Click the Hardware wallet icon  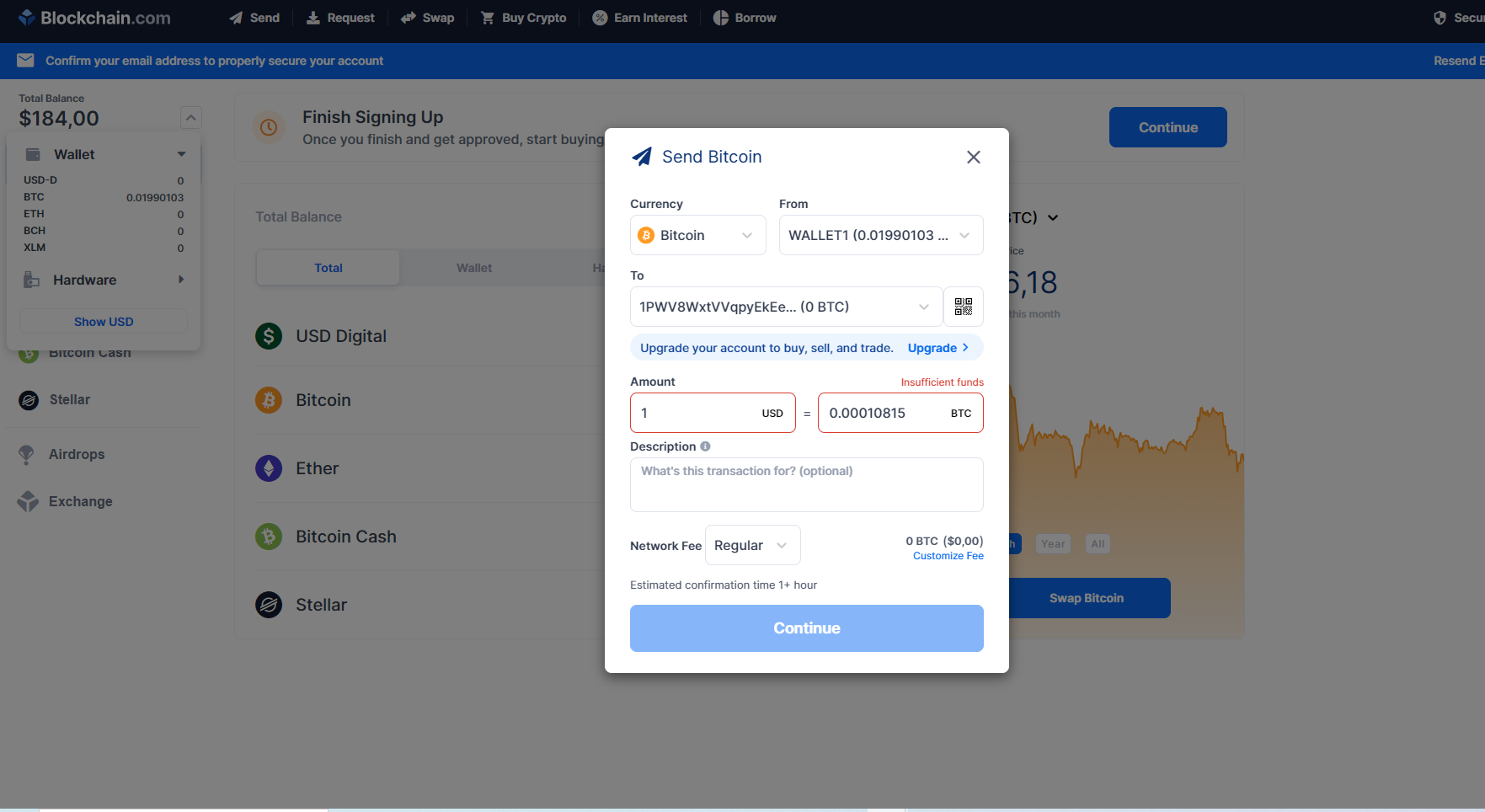[32, 280]
